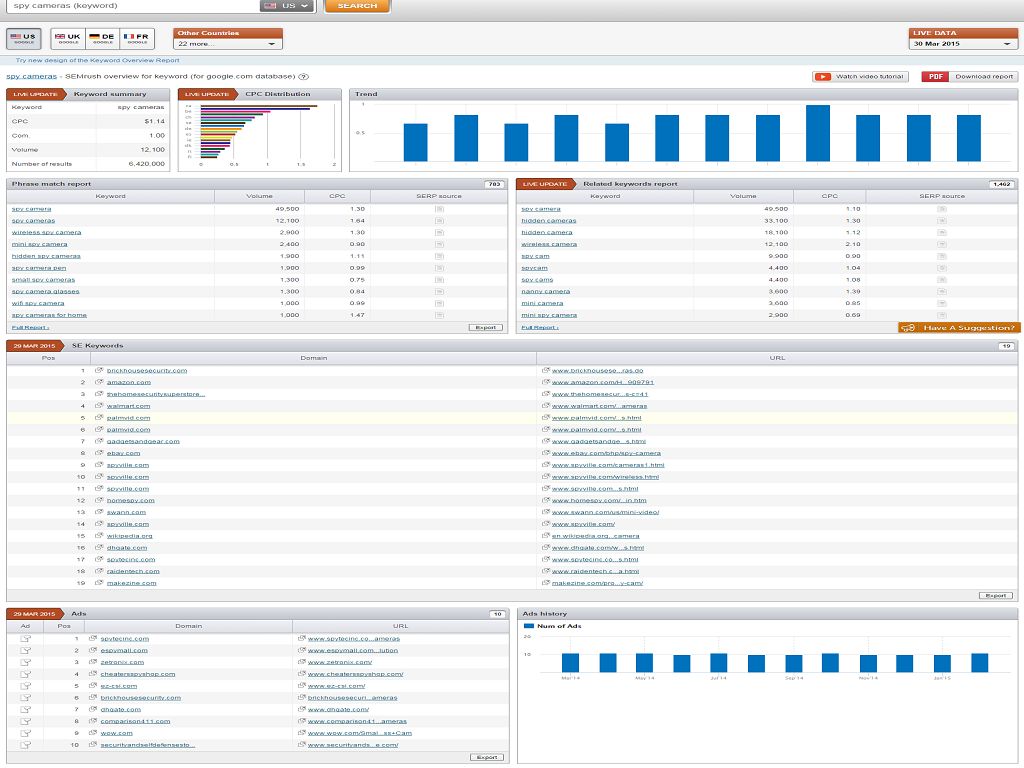
Task: Click the spy cameras keyword search field
Action: [130, 6]
